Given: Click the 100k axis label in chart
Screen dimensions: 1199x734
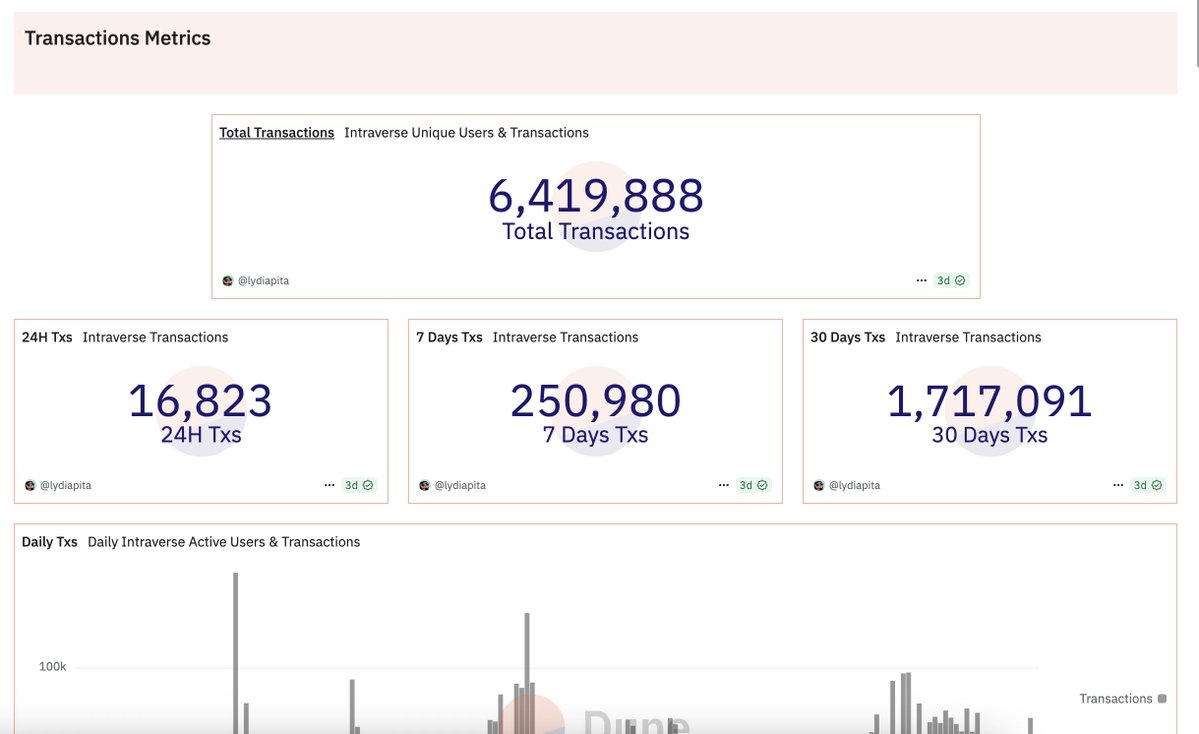Looking at the screenshot, I should (x=52, y=667).
